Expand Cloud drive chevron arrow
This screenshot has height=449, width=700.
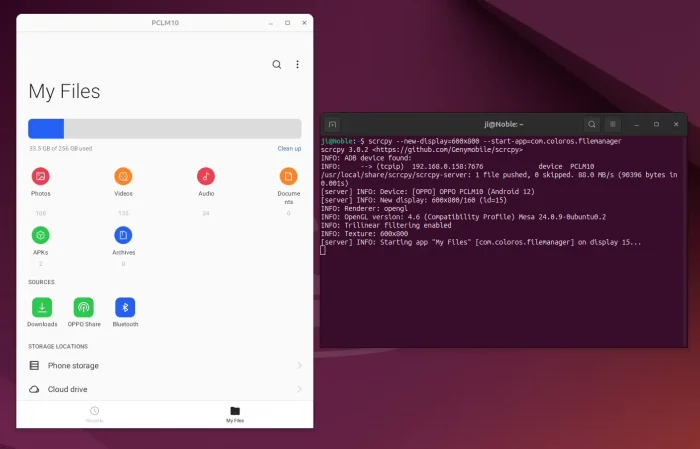coord(299,389)
